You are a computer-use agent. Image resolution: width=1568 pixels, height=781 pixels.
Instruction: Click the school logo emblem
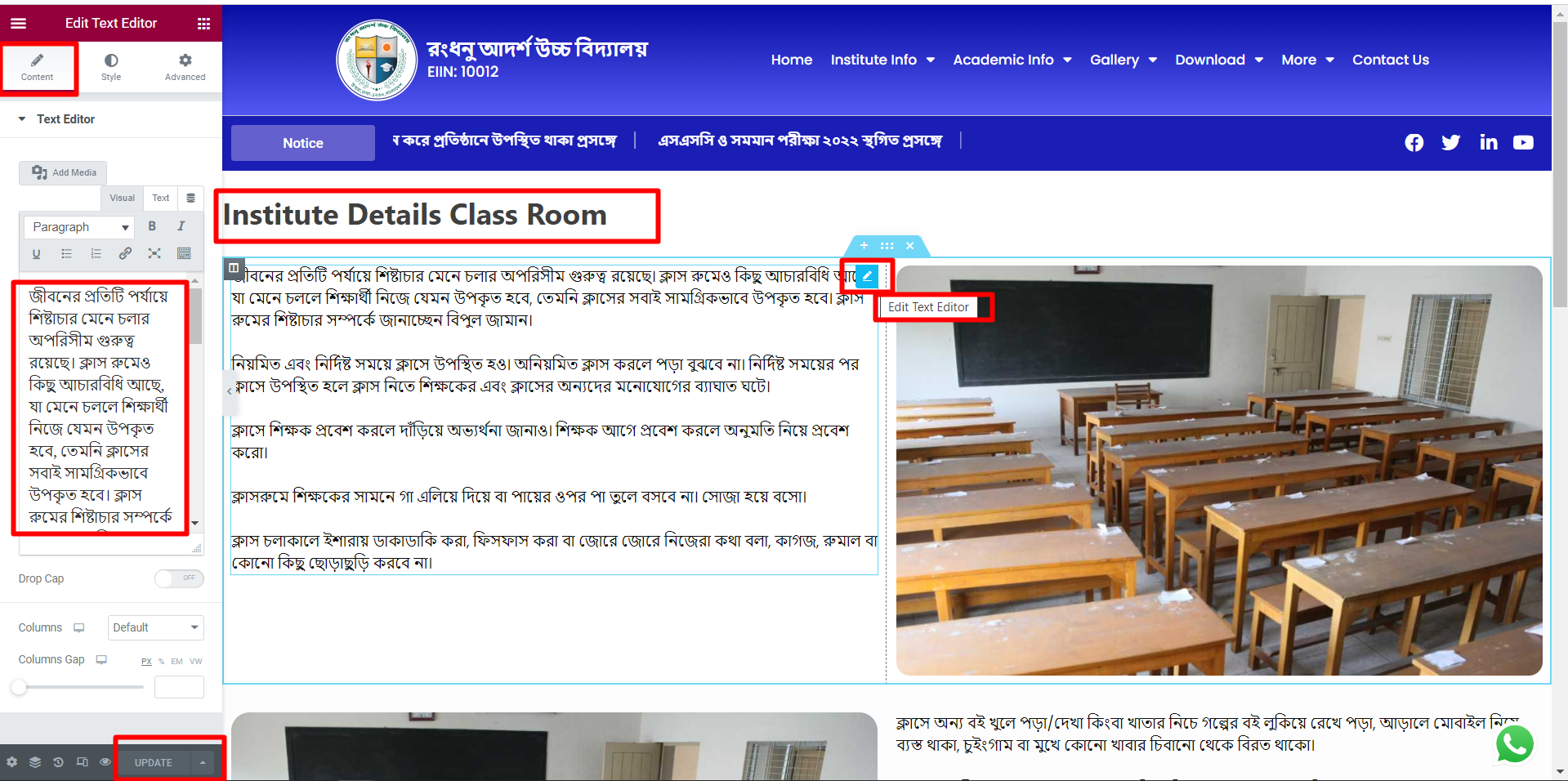377,60
